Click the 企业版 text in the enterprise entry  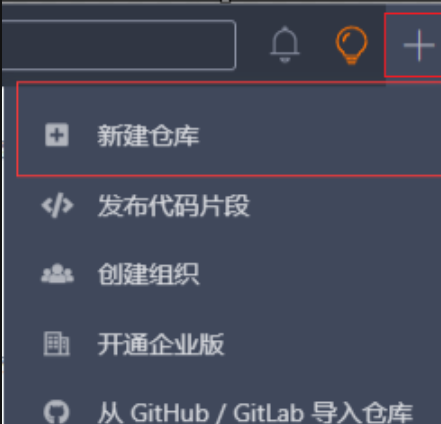tap(186, 344)
